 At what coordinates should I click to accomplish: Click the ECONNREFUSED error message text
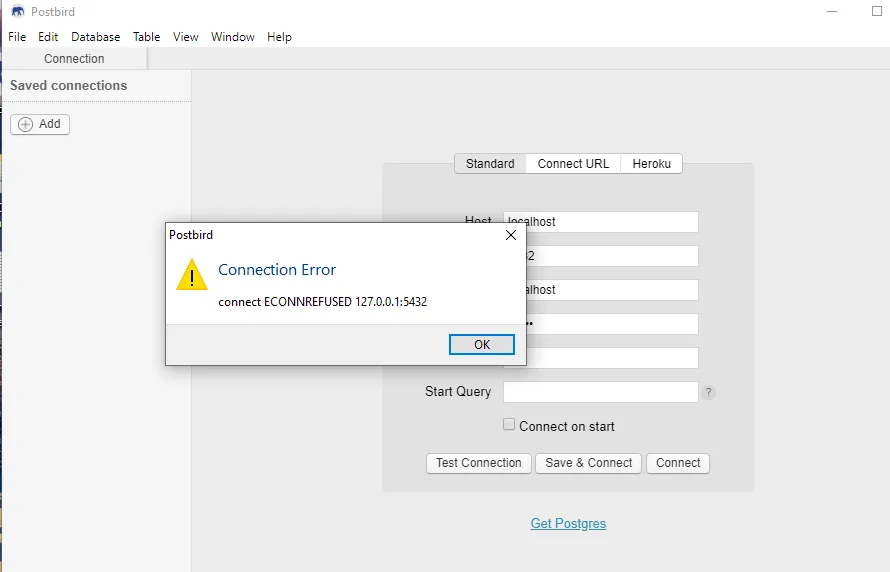322,302
